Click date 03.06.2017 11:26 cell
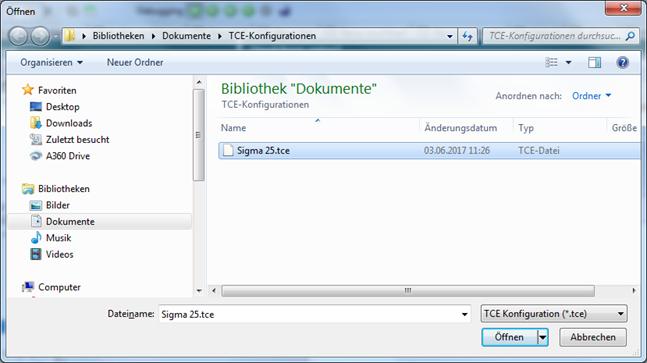This screenshot has height=363, width=647. click(457, 151)
